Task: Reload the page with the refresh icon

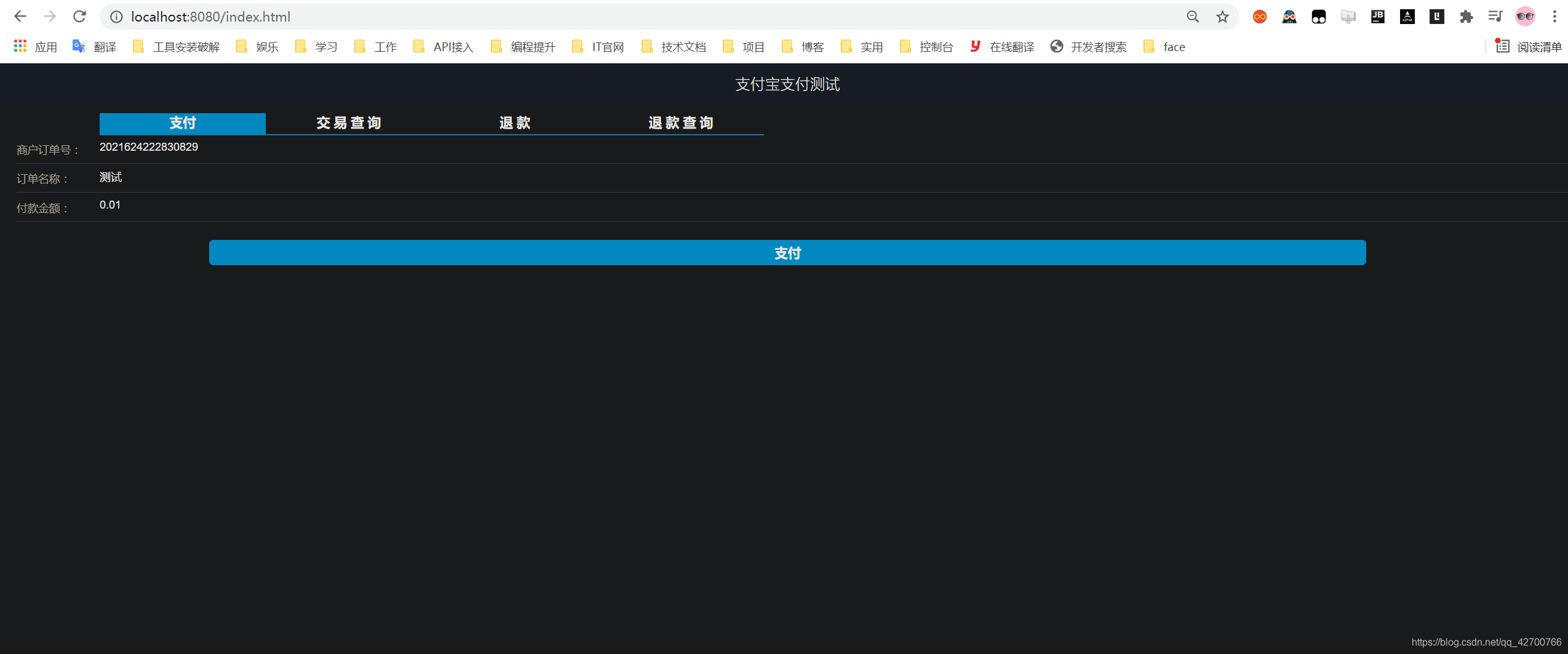Action: 79,17
